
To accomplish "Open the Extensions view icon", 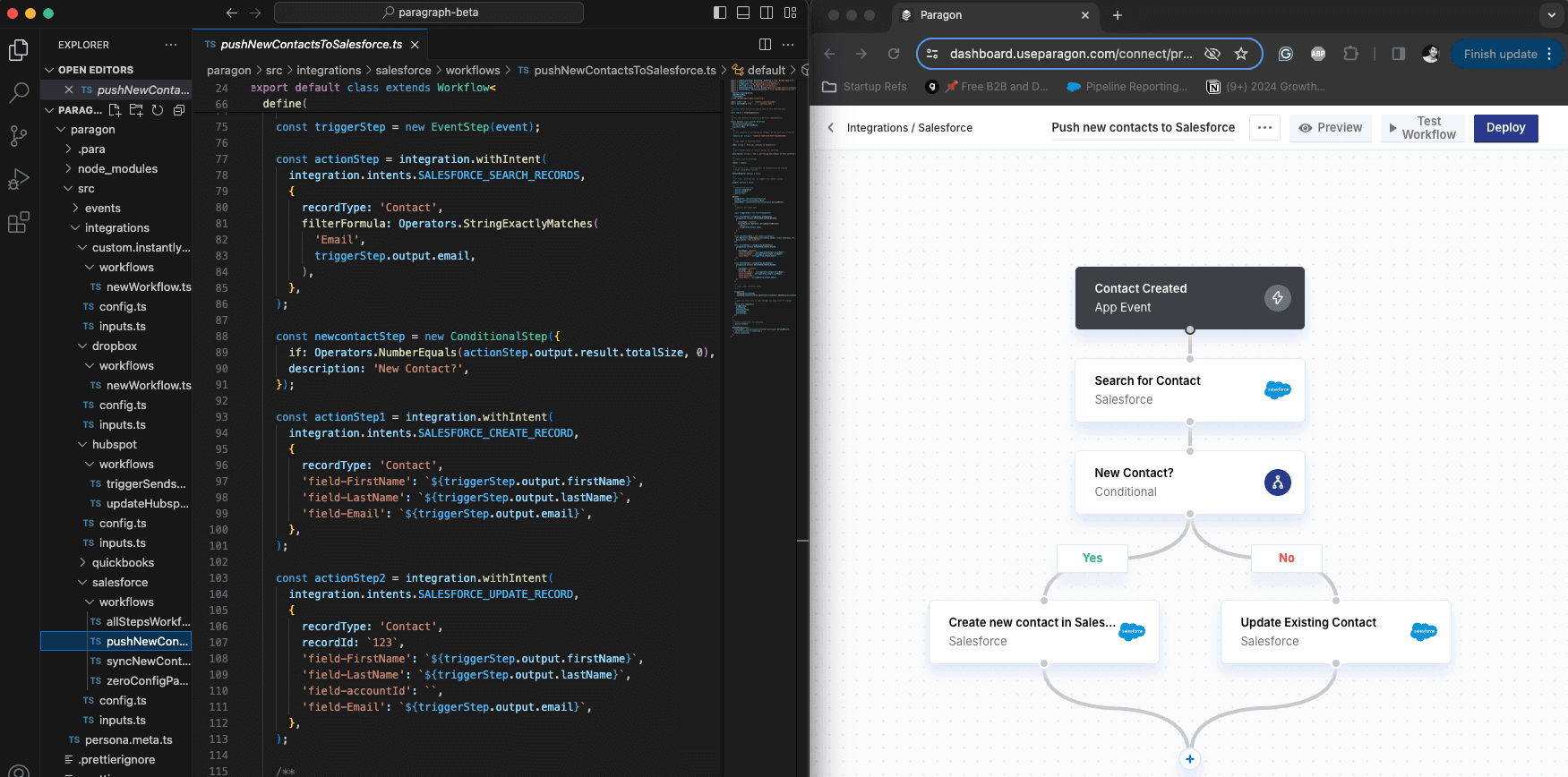I will (x=18, y=223).
